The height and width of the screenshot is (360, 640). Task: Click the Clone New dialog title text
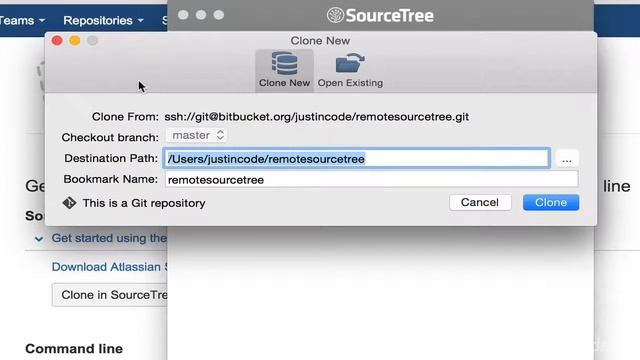(x=320, y=41)
